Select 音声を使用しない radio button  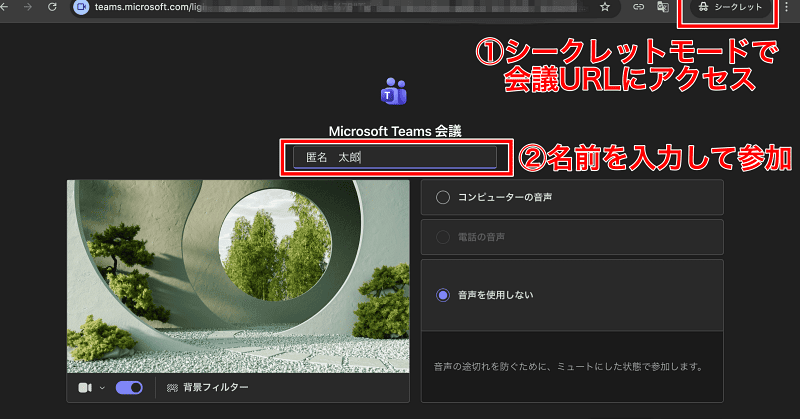(x=444, y=295)
